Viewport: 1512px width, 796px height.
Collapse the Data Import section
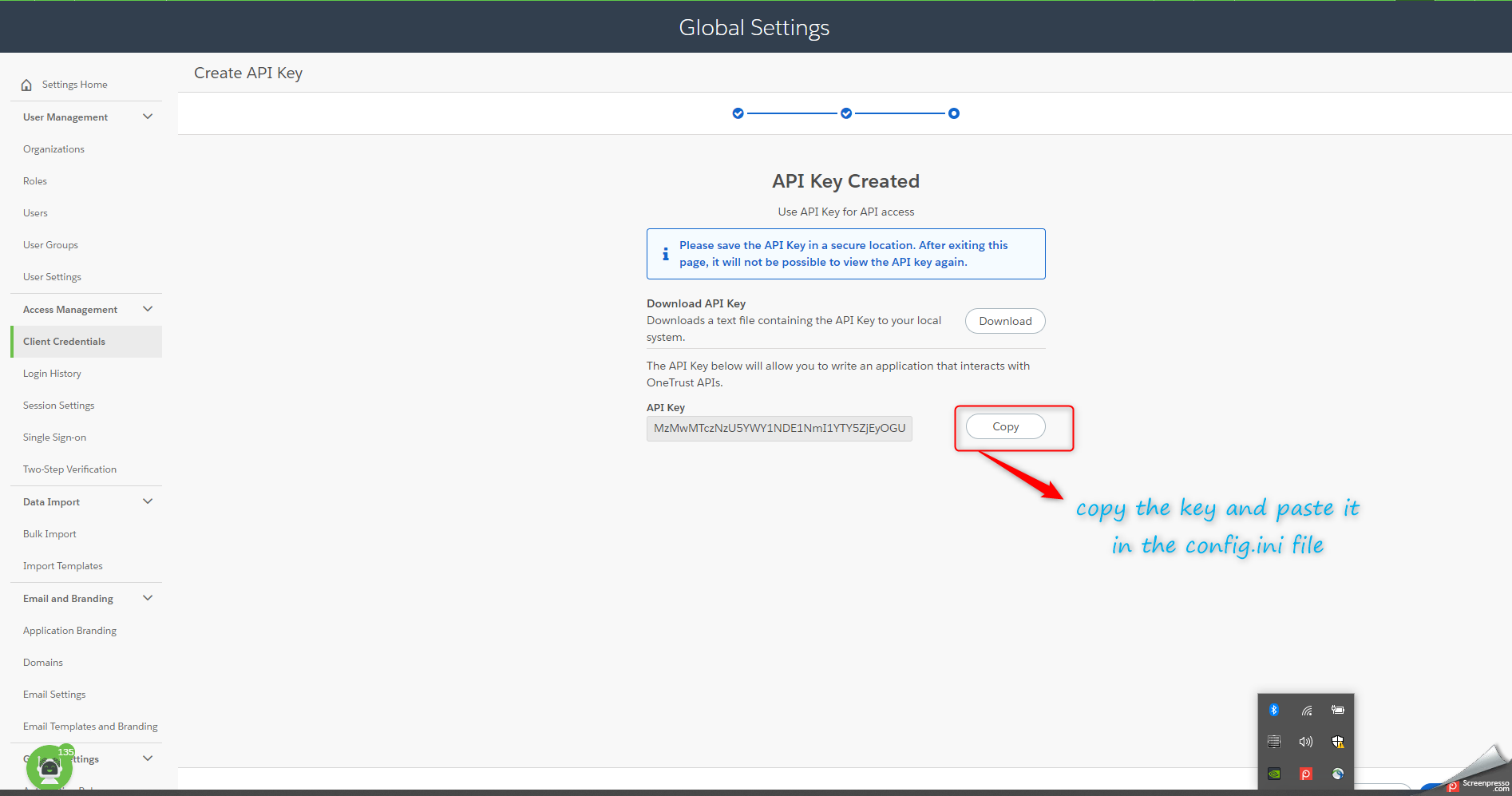(148, 501)
